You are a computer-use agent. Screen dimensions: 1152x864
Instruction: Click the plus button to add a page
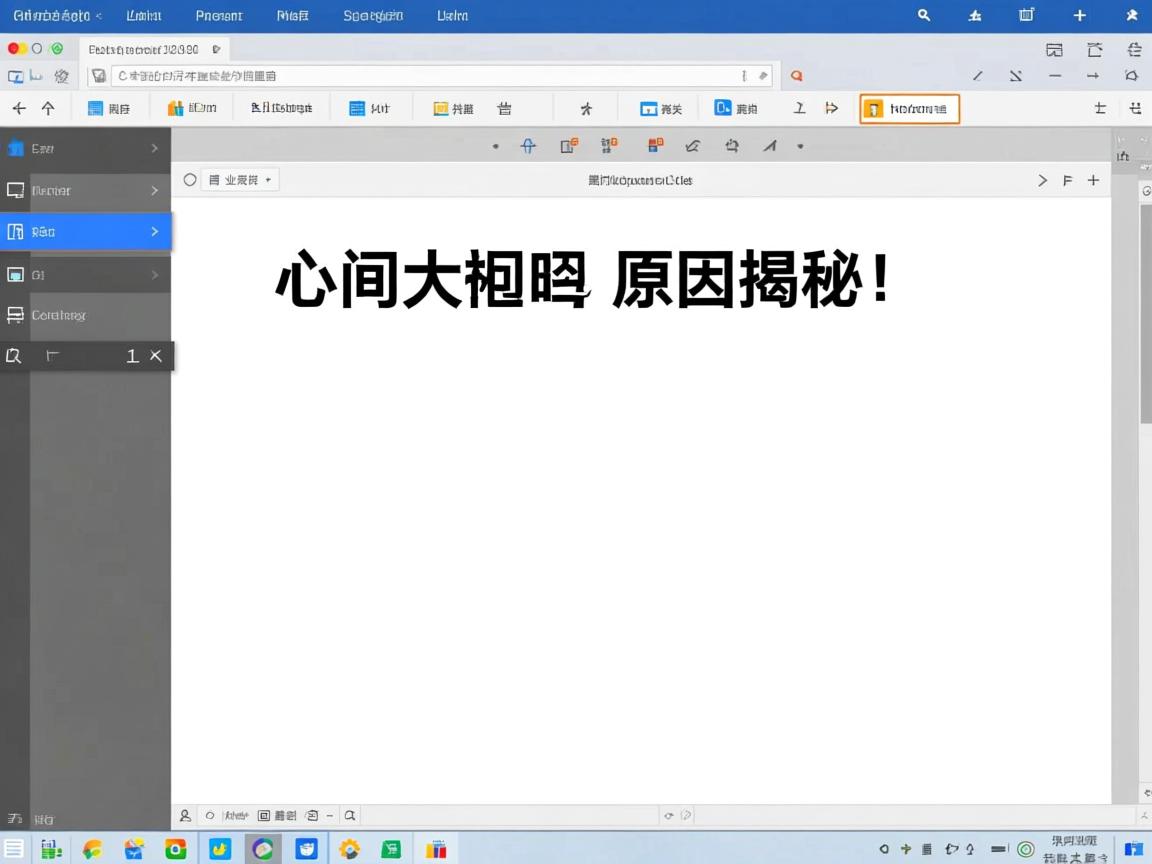1093,180
